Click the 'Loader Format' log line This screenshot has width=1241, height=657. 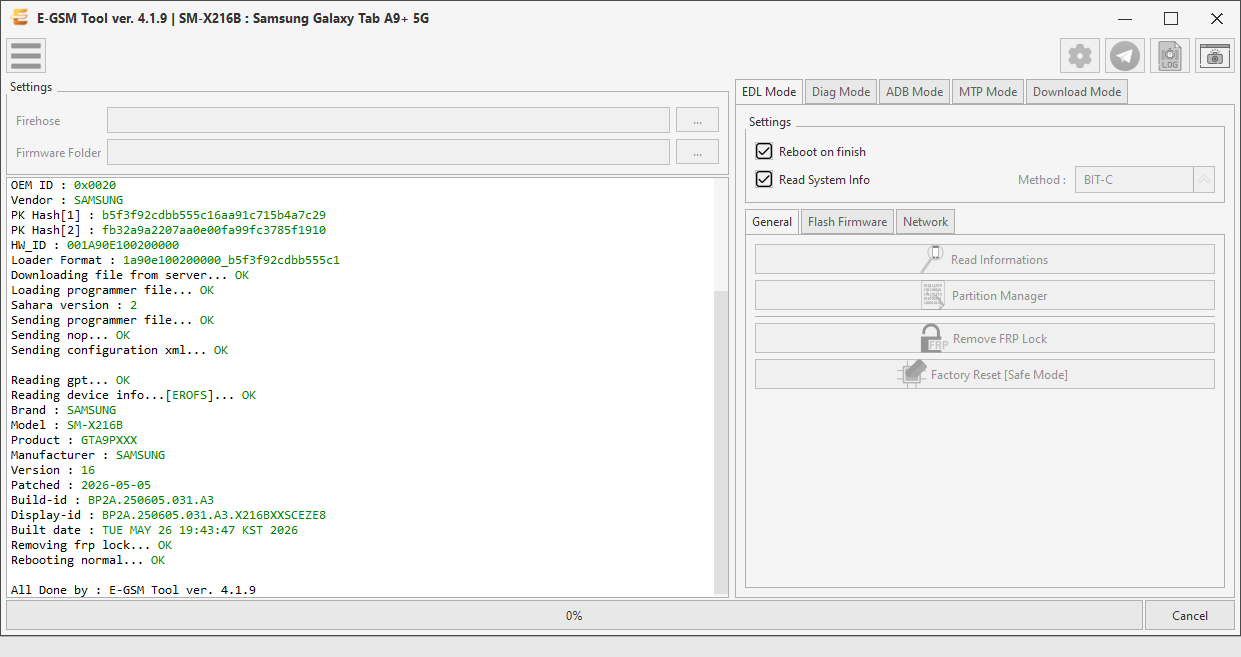point(175,260)
